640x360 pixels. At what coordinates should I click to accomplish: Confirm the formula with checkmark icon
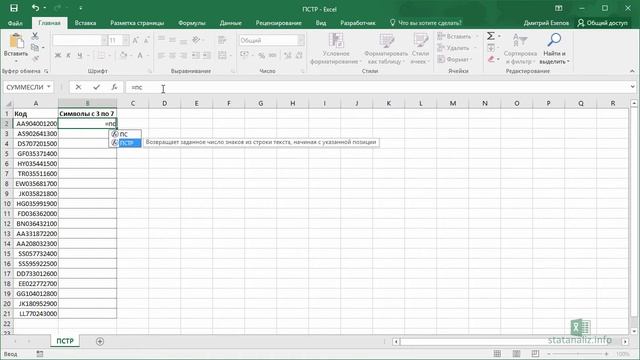click(96, 87)
